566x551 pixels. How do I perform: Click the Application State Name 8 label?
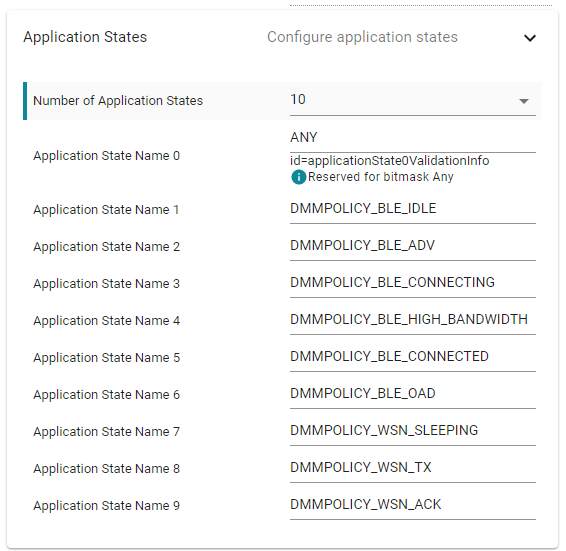pos(106,469)
